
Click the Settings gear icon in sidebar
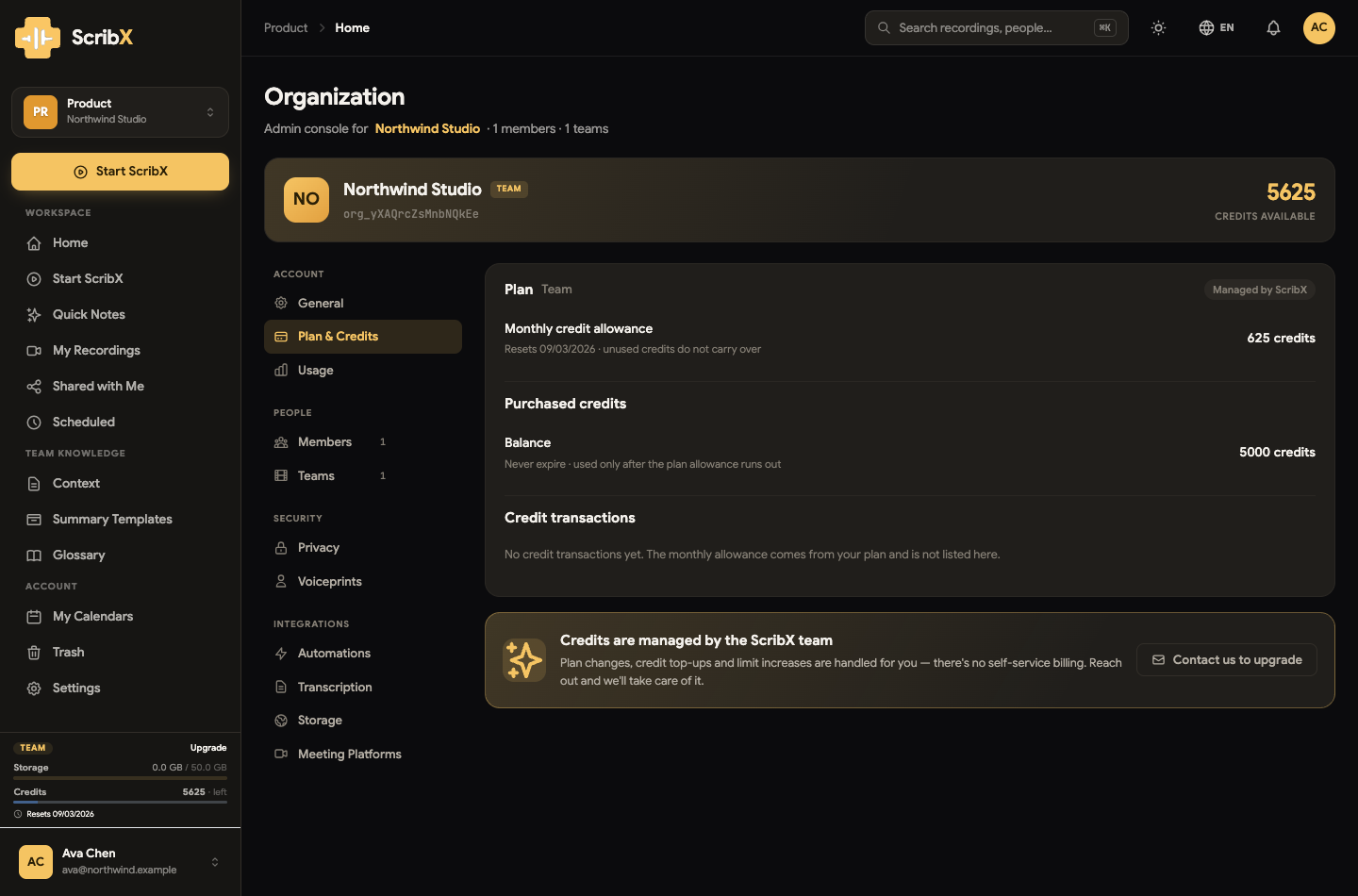34,689
